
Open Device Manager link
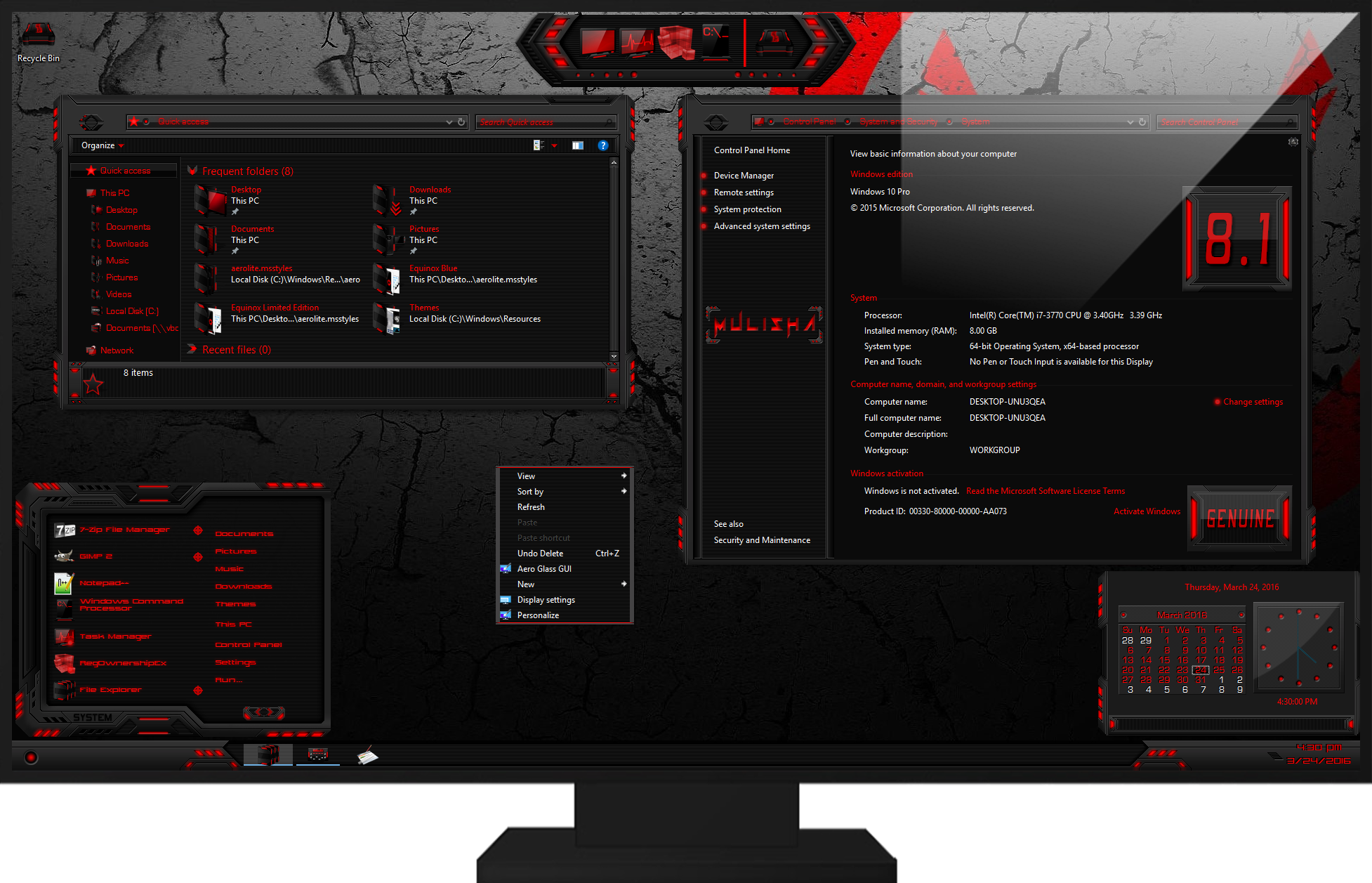pos(744,176)
